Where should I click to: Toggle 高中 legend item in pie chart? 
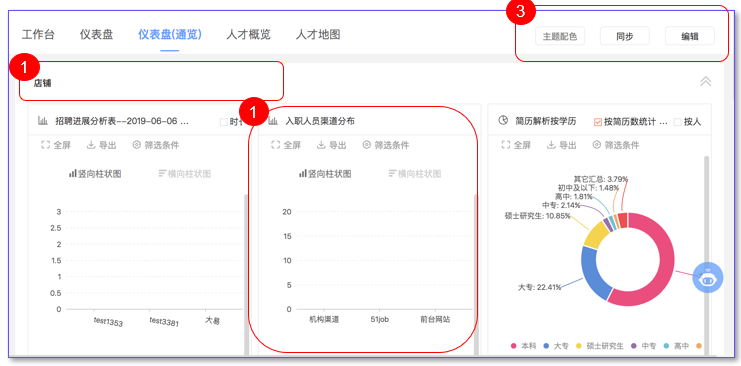(x=676, y=346)
